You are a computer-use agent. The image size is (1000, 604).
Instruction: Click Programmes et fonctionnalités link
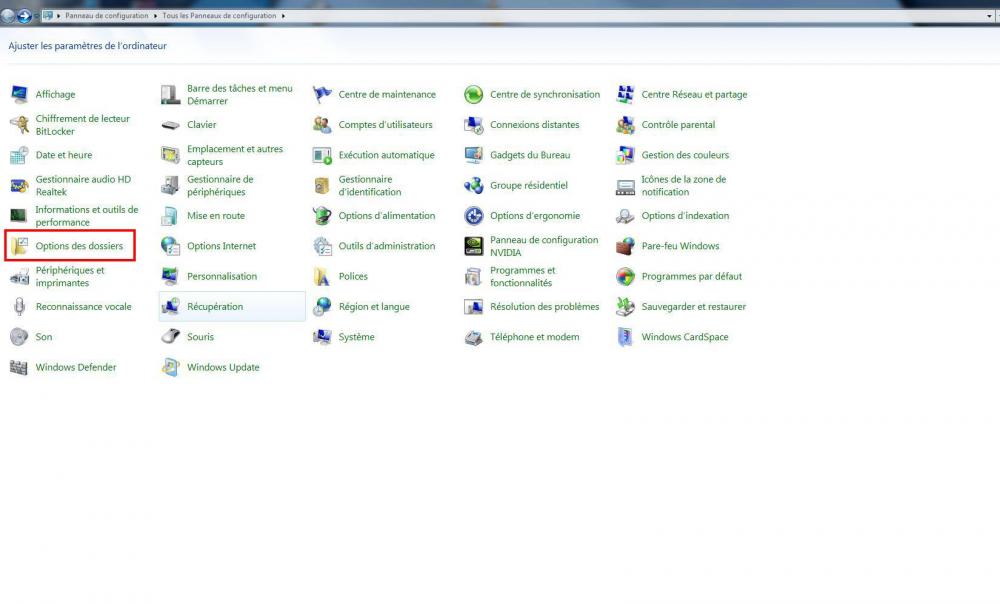tap(522, 276)
